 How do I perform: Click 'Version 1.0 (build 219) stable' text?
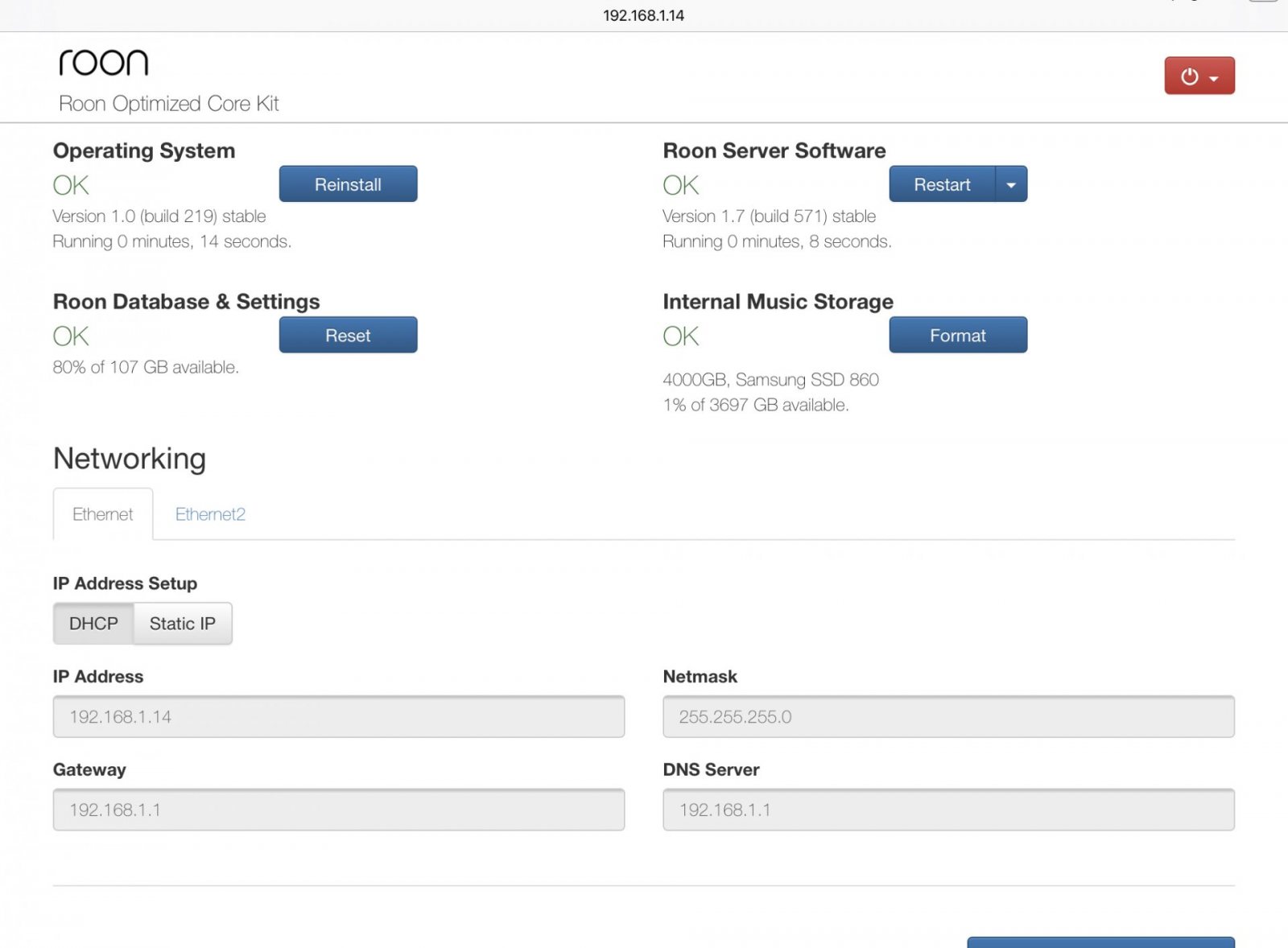159,216
